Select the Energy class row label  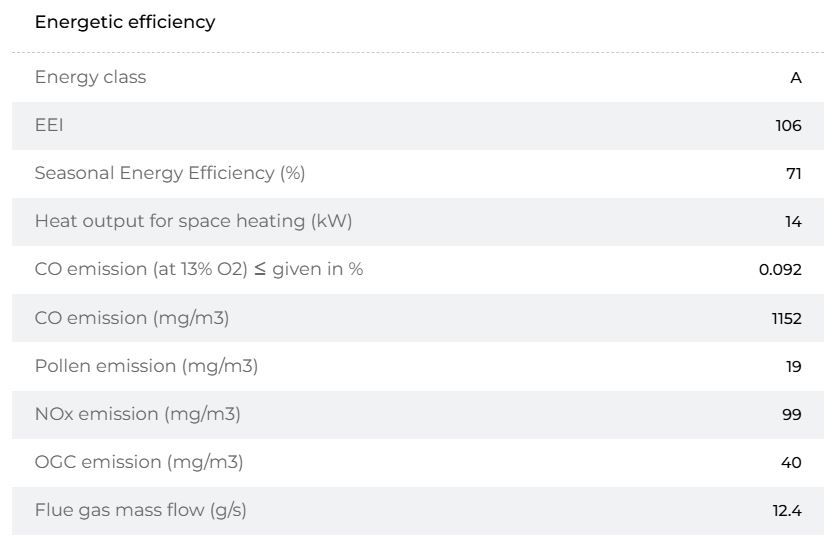click(90, 77)
